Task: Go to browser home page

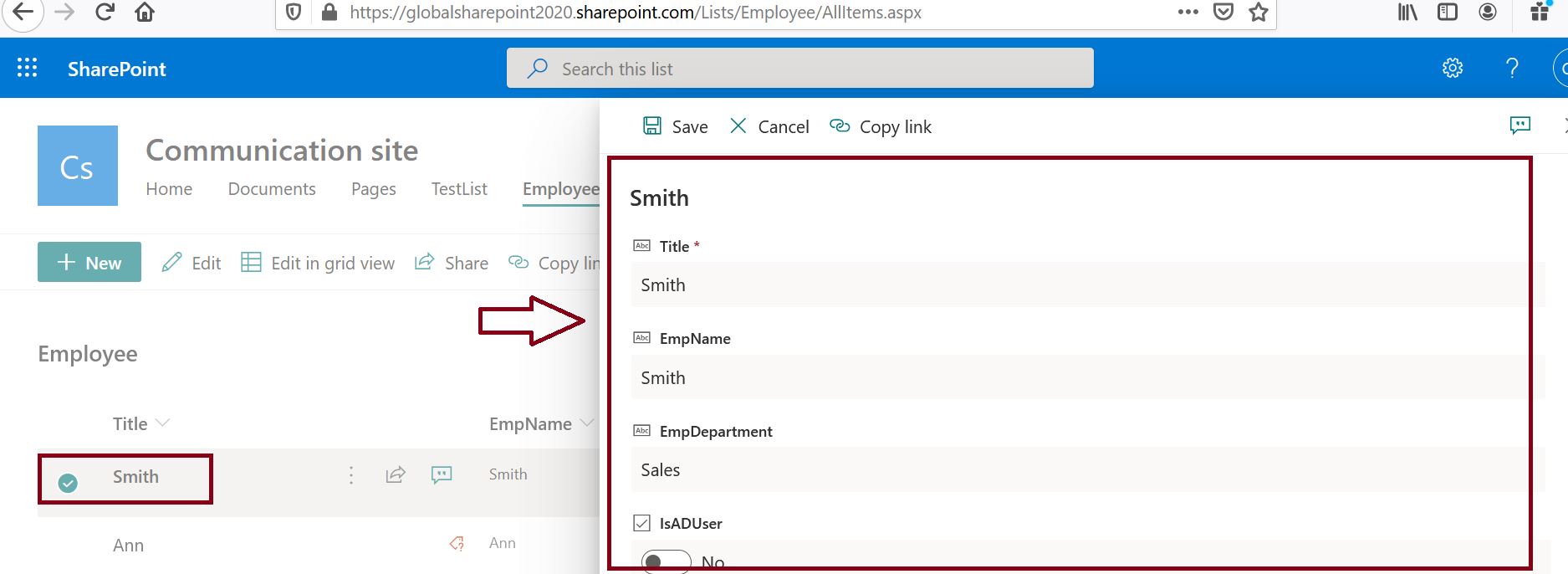Action: pos(145,13)
